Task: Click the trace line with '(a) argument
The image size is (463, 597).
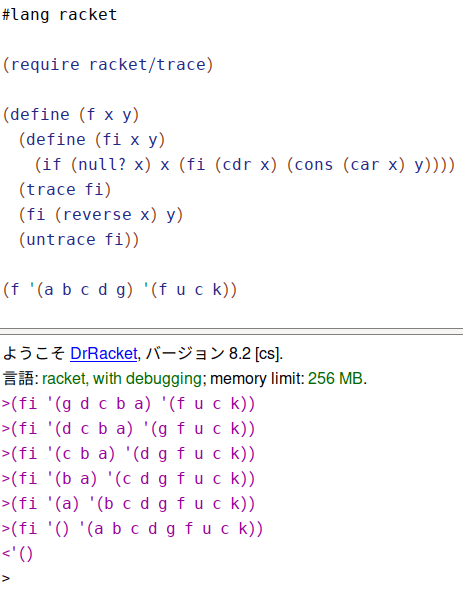Action: pos(128,504)
